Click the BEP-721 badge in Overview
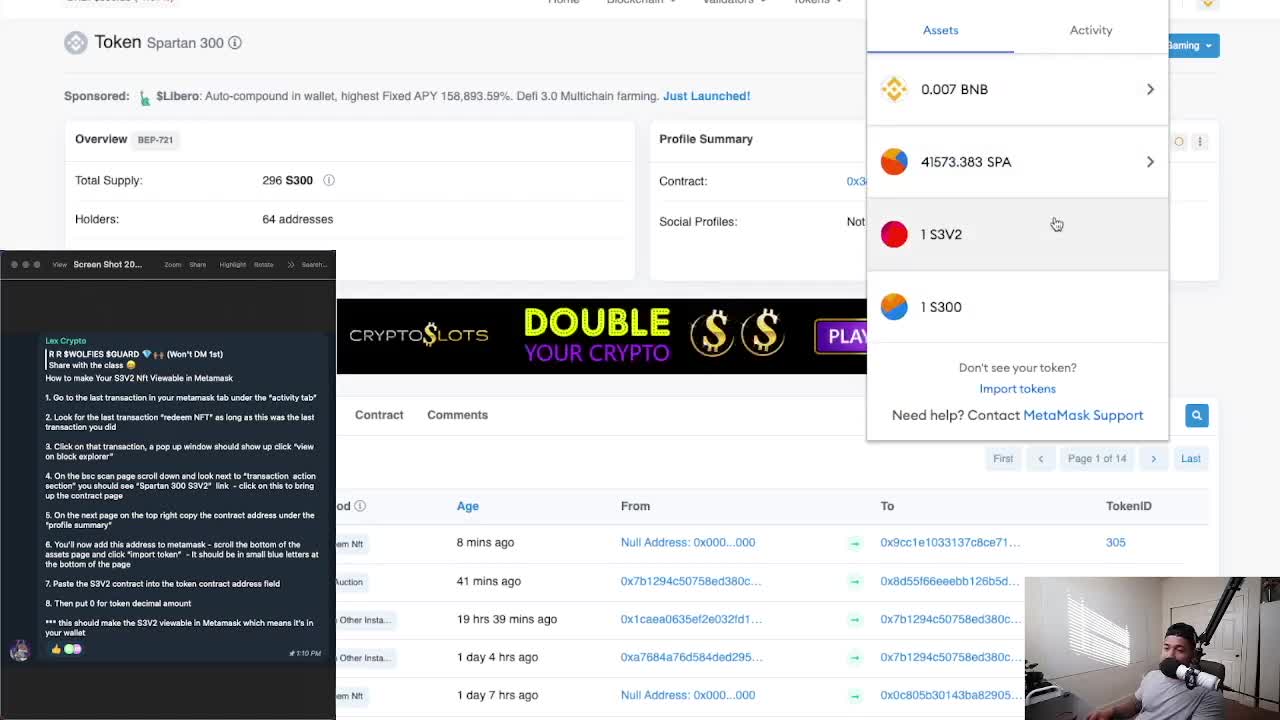Image resolution: width=1280 pixels, height=720 pixels. (x=155, y=140)
